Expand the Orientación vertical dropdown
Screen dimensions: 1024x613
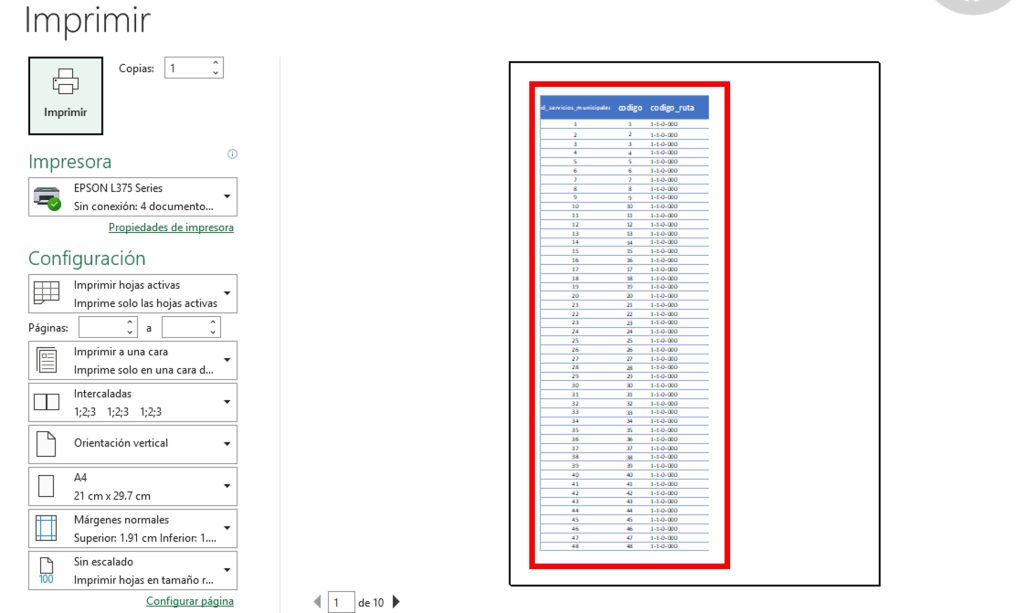[228, 444]
